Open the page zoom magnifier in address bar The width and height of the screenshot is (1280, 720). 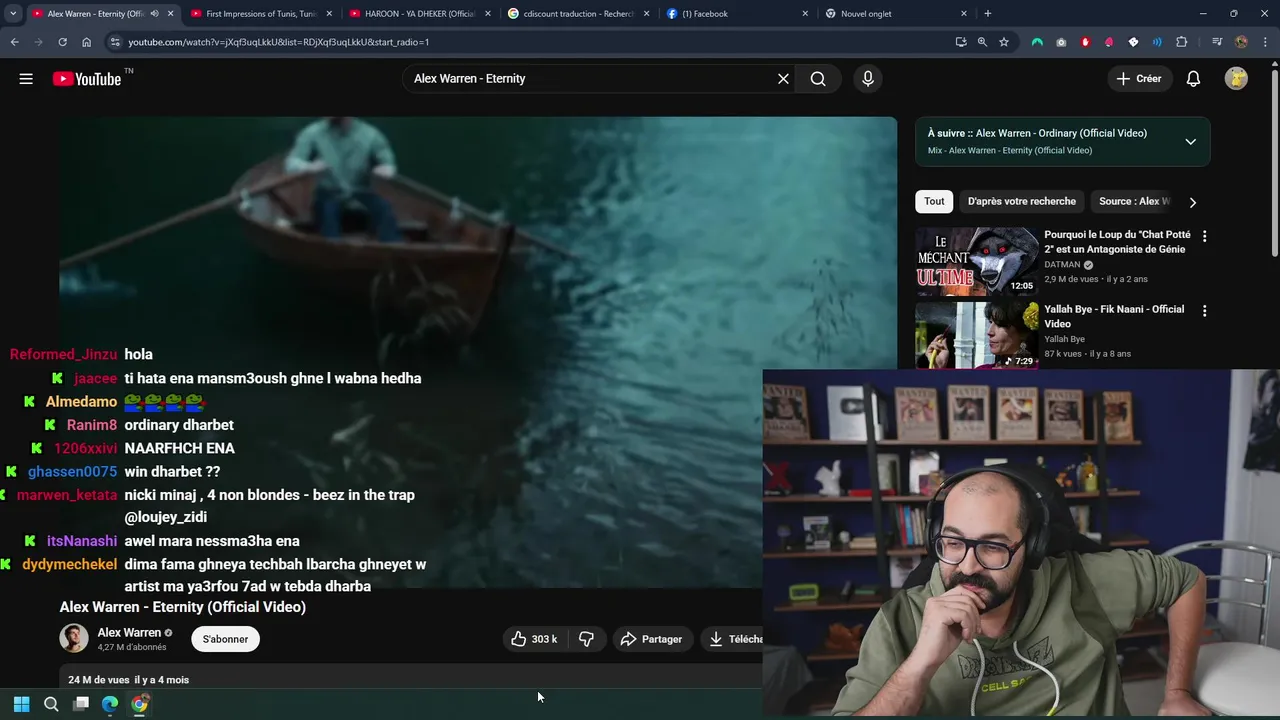[982, 42]
